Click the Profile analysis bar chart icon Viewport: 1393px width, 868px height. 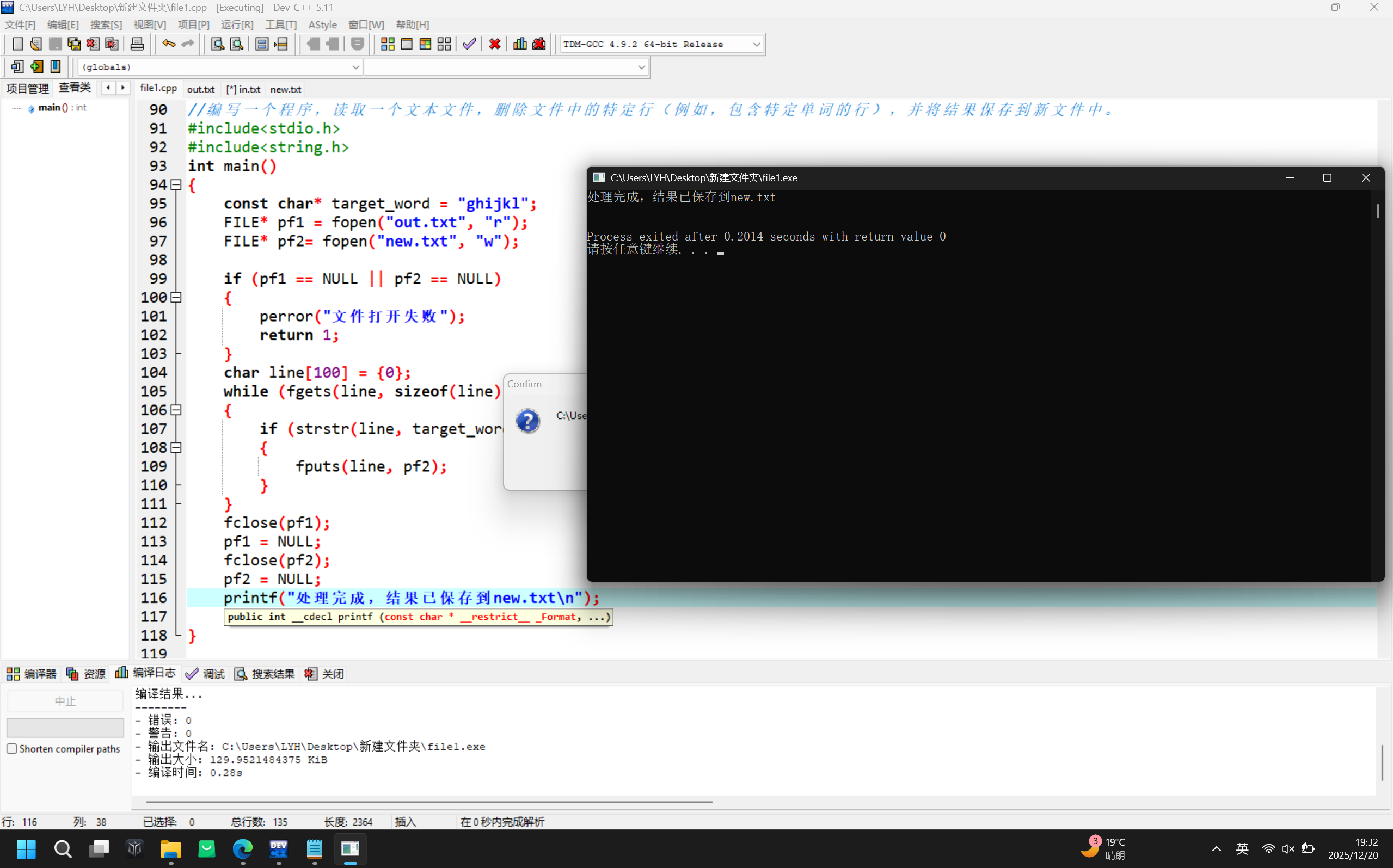pyautogui.click(x=520, y=44)
